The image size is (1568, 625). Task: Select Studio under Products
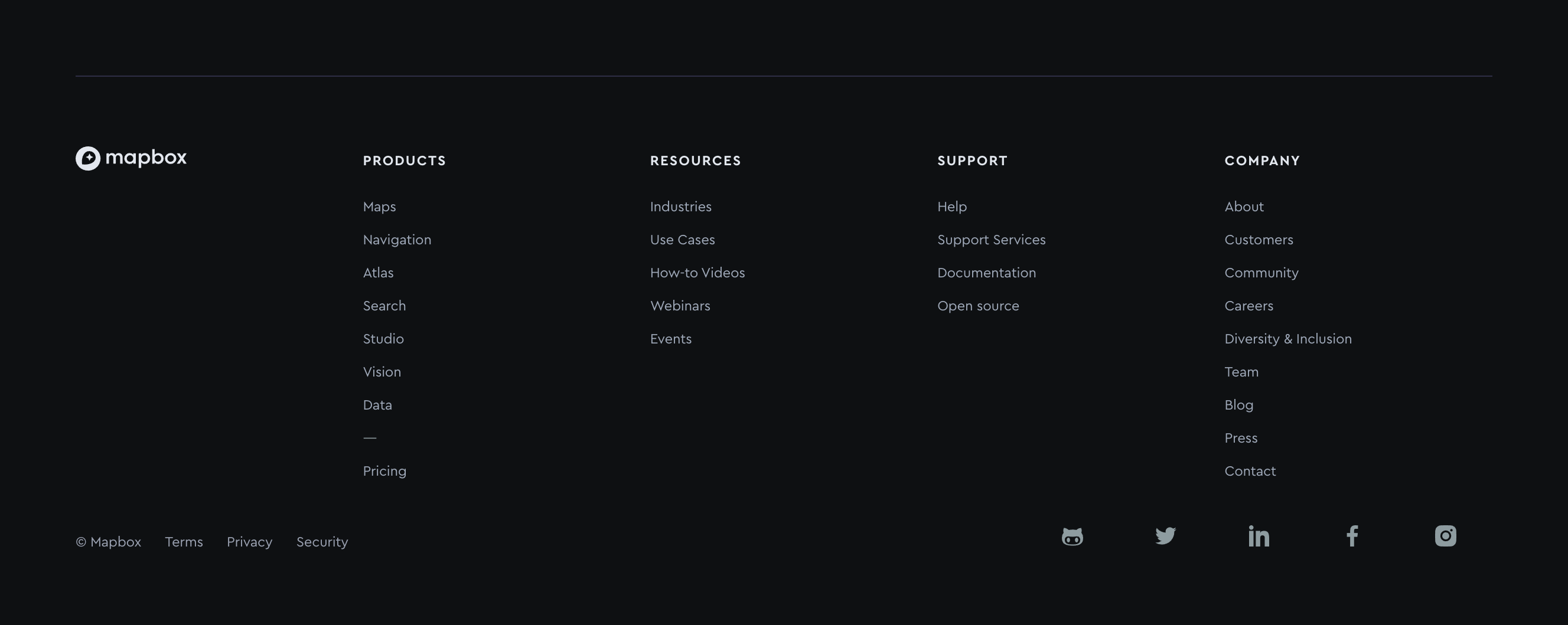pos(383,339)
